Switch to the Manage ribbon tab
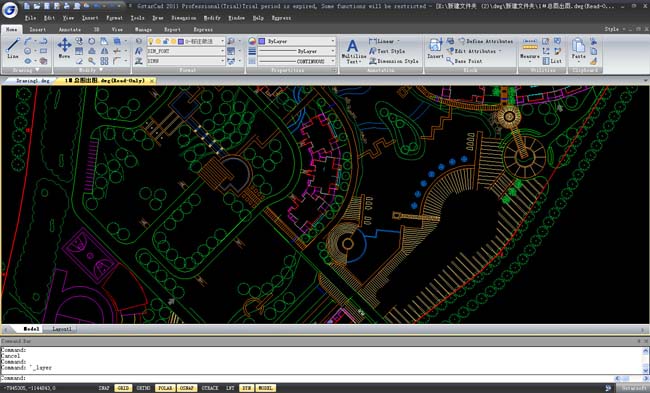 coord(143,29)
